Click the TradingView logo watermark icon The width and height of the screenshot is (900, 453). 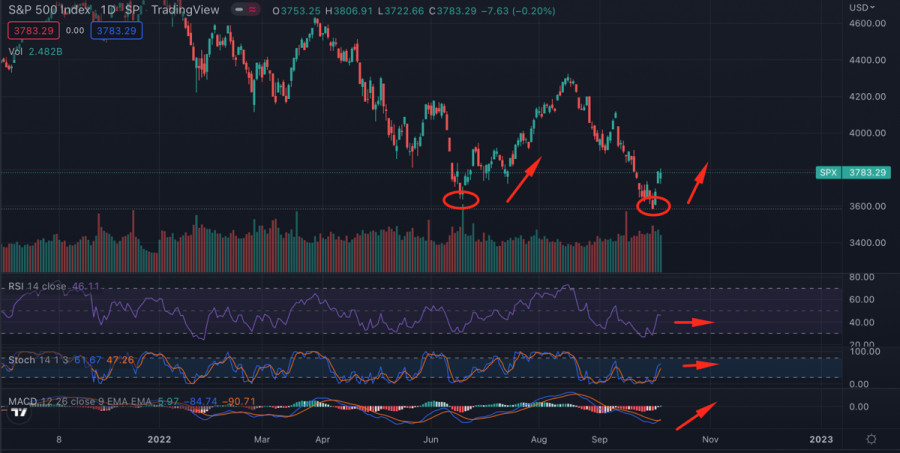click(20, 412)
